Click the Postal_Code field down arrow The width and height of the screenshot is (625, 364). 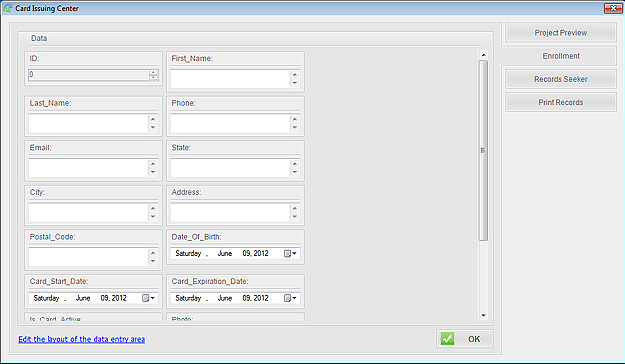pyautogui.click(x=153, y=262)
